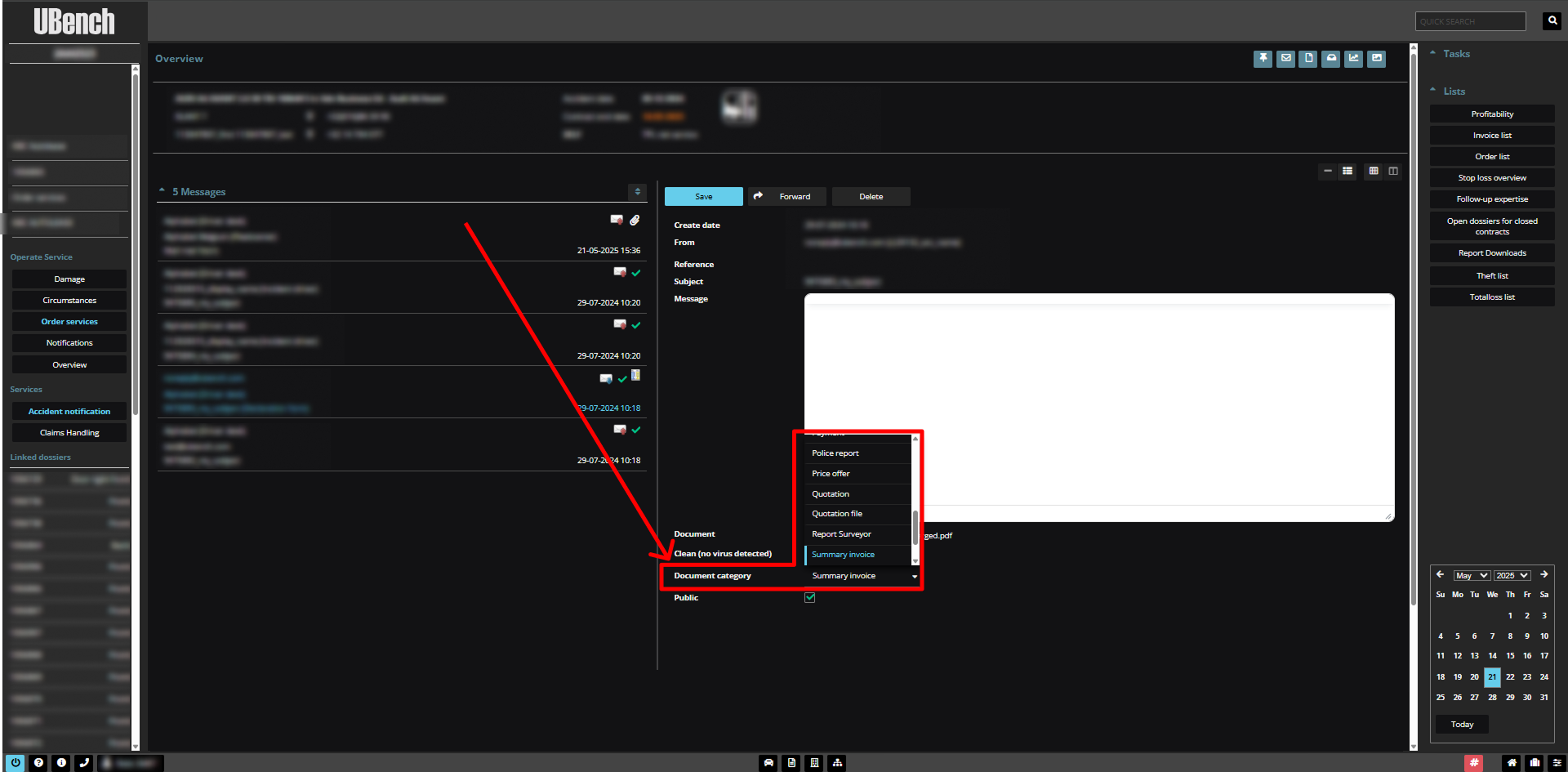The image size is (1568, 772).
Task: Switch to the two-column split view toggle
Action: coord(1393,171)
